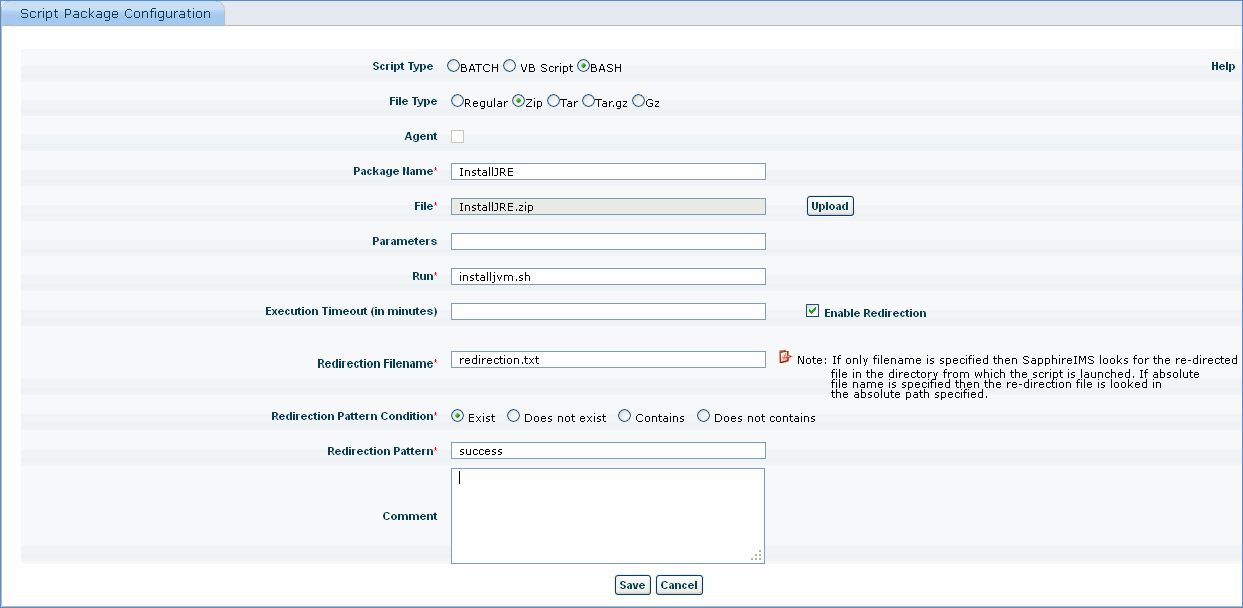Disable the Enable Redirection checkbox
This screenshot has height=608, width=1243.
point(813,311)
